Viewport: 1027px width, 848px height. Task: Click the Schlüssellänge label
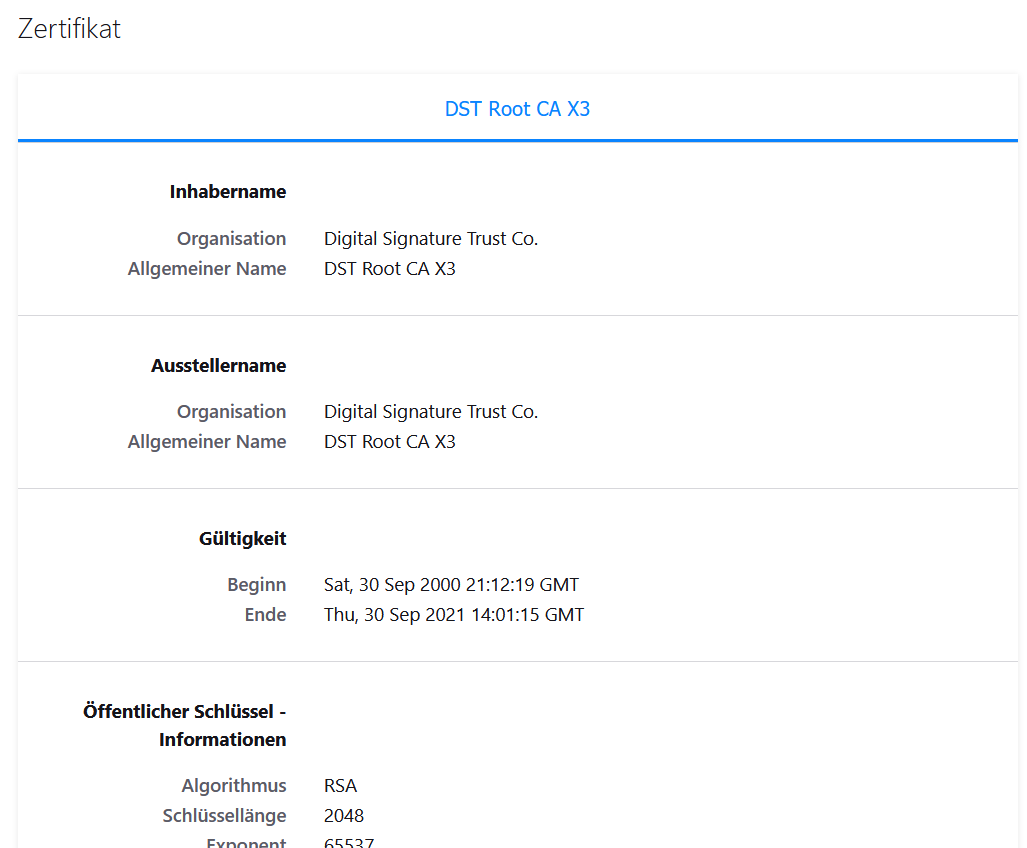[224, 816]
